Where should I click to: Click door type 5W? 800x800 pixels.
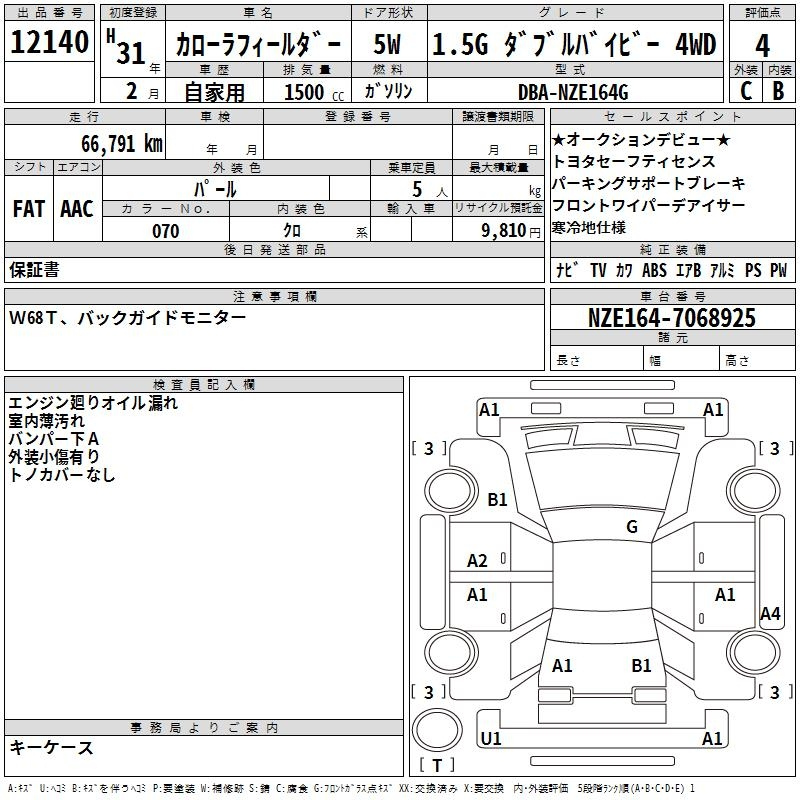click(x=387, y=44)
